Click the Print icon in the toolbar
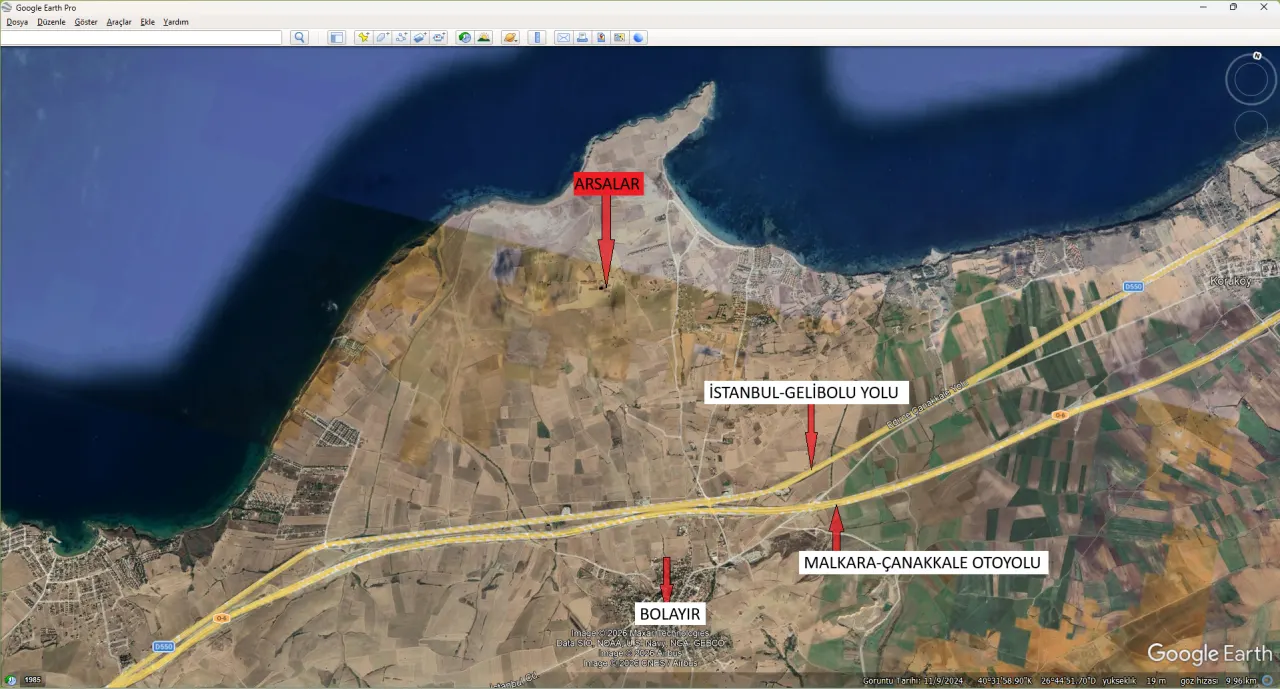The image size is (1280, 689). coord(582,38)
